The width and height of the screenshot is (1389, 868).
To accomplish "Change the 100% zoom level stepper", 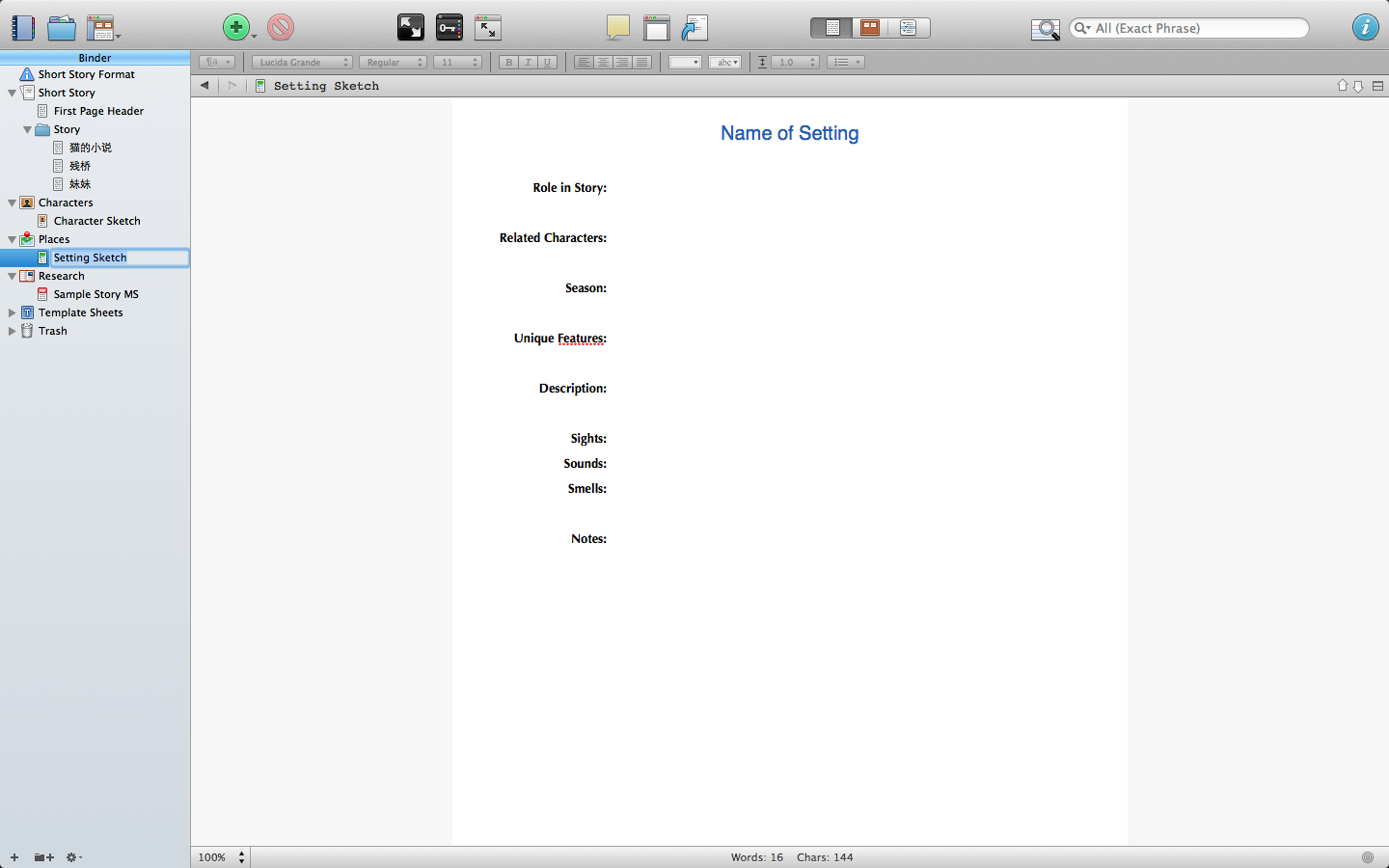I will [x=241, y=857].
